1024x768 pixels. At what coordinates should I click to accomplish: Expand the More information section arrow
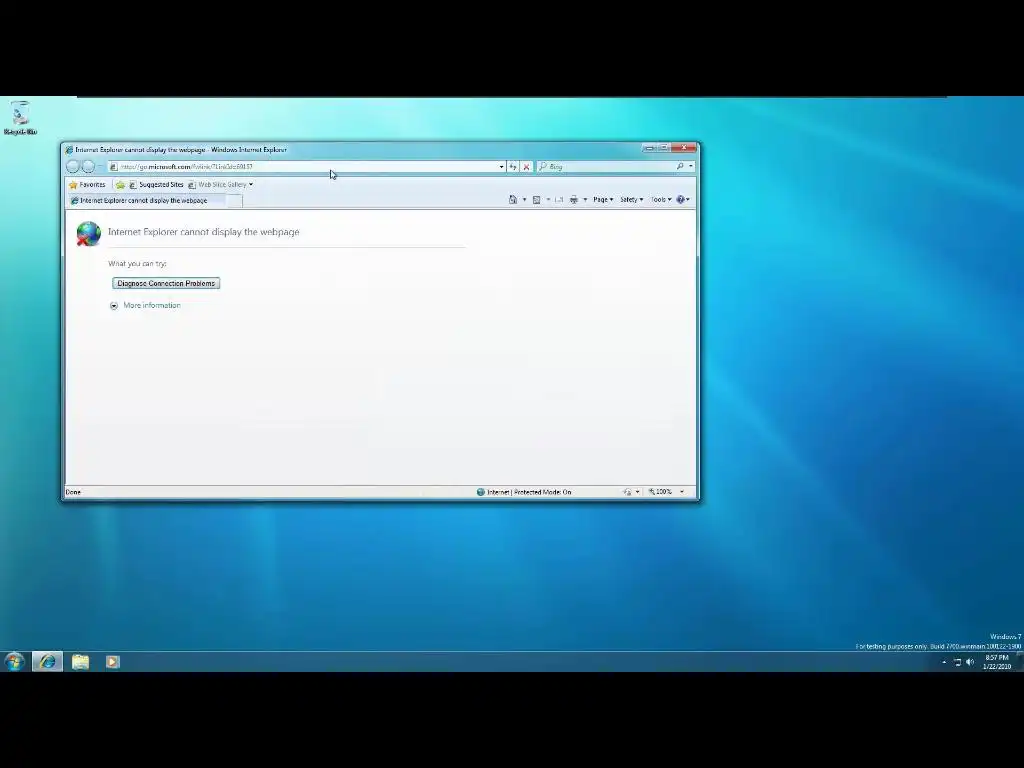114,306
